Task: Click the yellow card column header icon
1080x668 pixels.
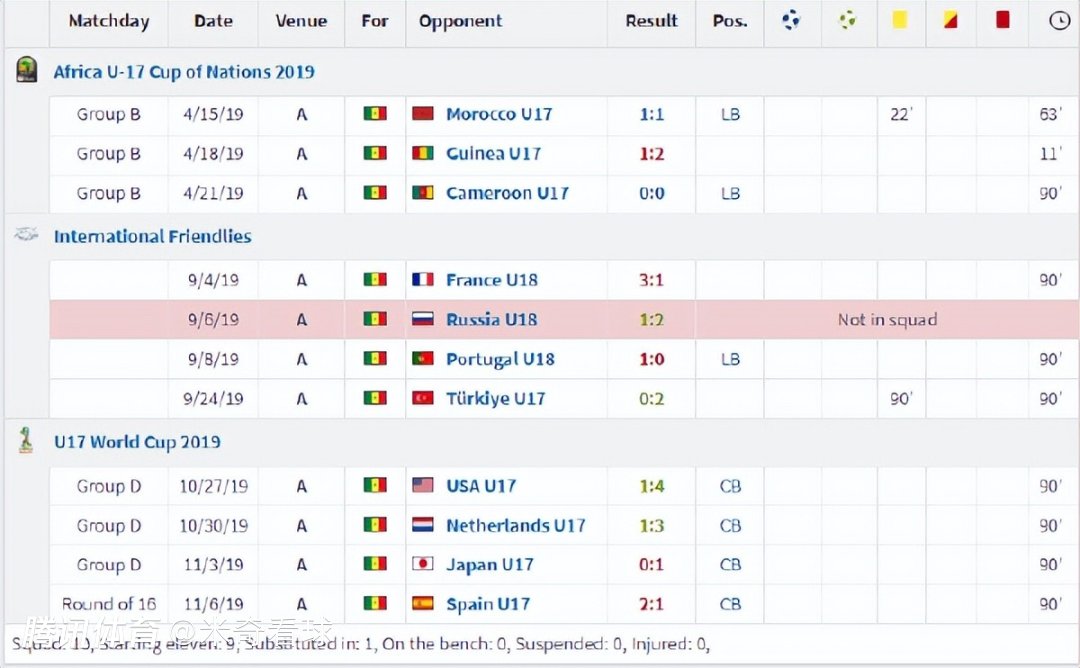Action: coord(900,20)
